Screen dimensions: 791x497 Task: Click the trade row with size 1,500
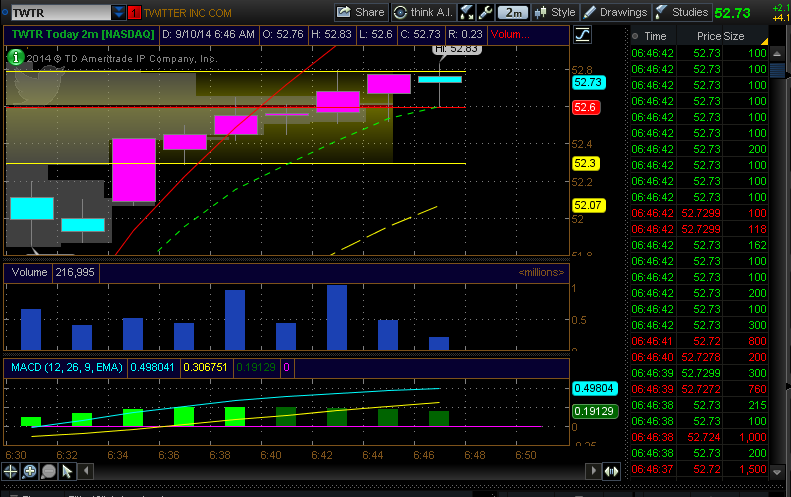point(699,469)
